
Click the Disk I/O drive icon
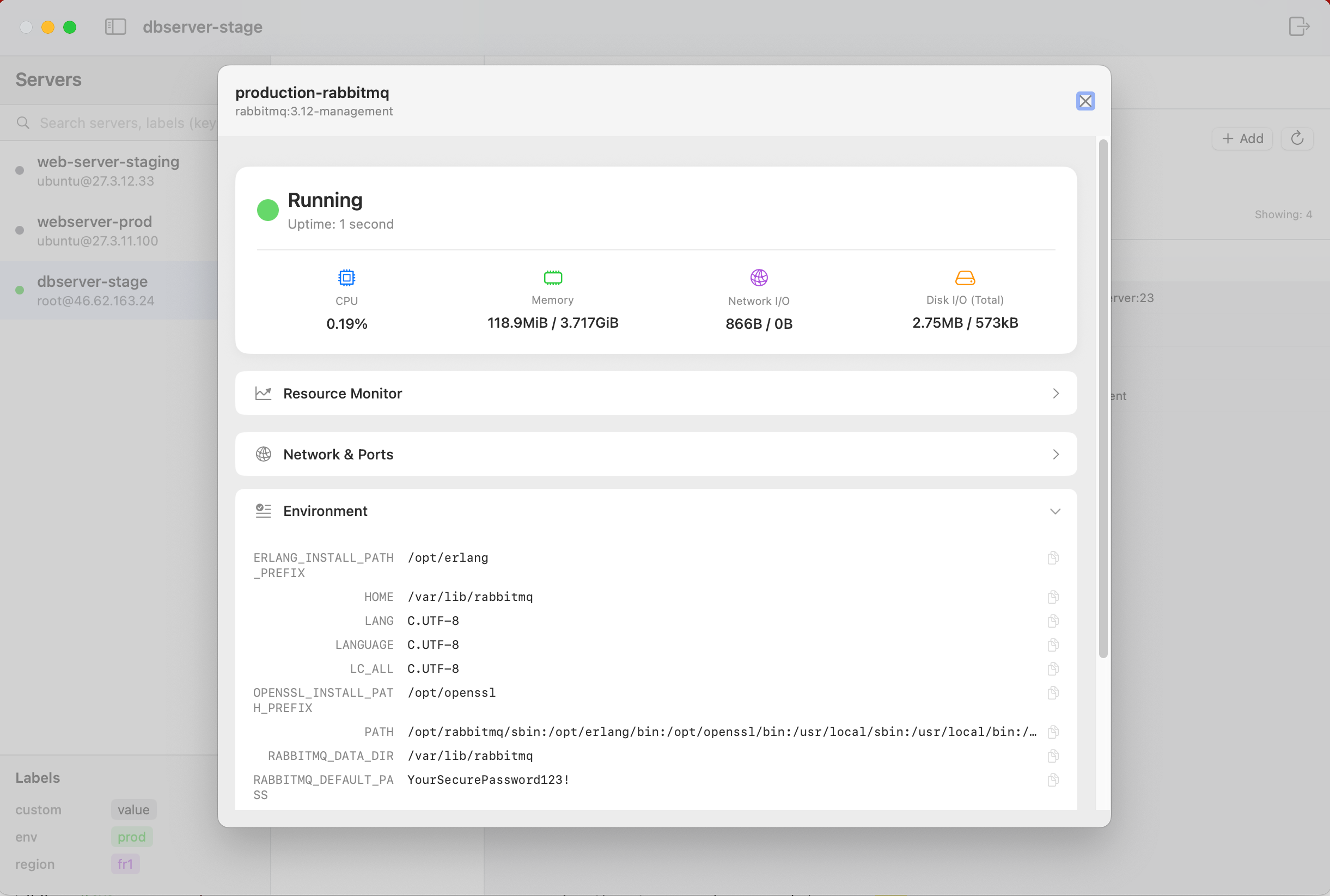point(965,278)
